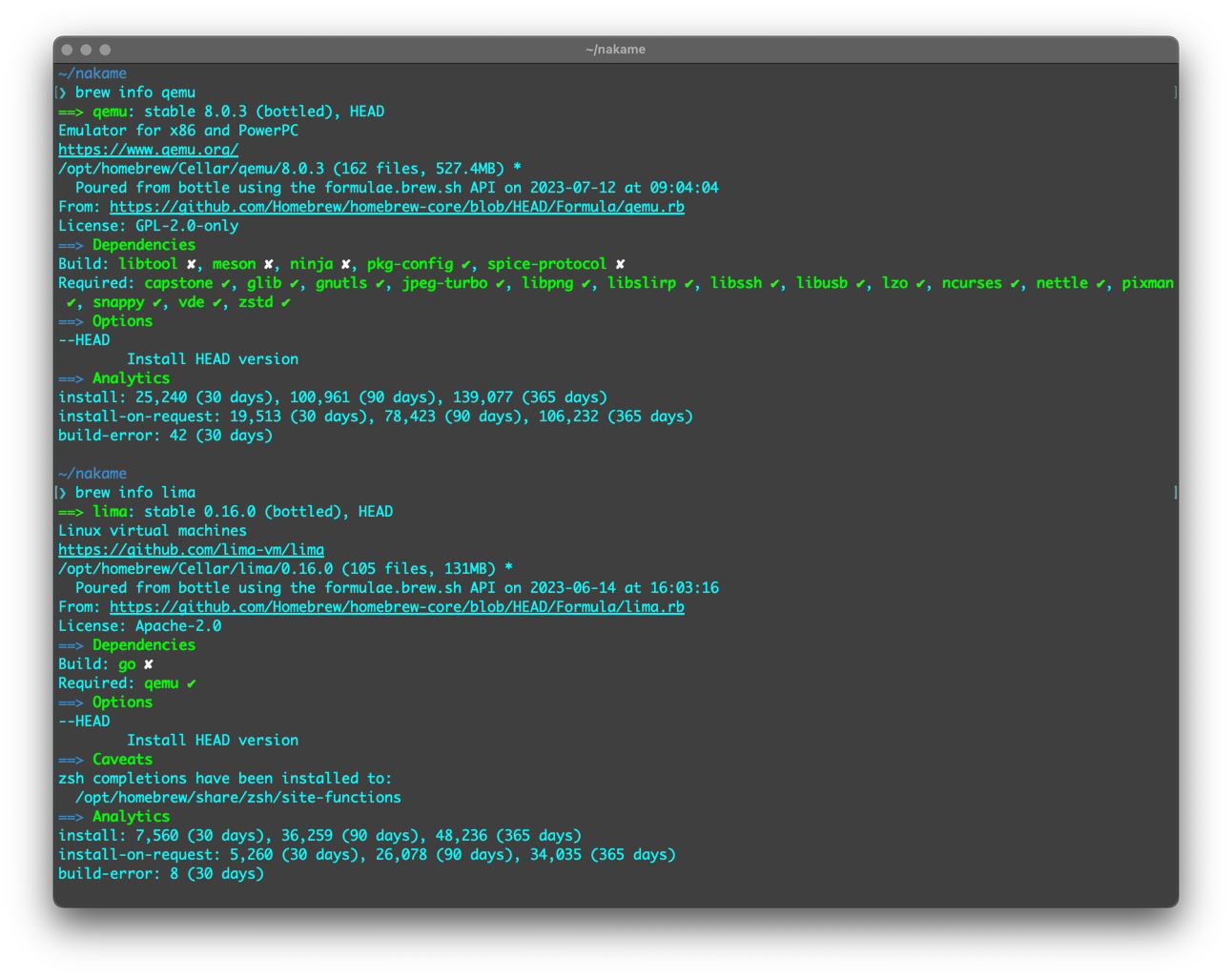Click the arrow before 'lima: stable 0.16.0'
Viewport: 1232px width, 978px height.
pos(71,512)
